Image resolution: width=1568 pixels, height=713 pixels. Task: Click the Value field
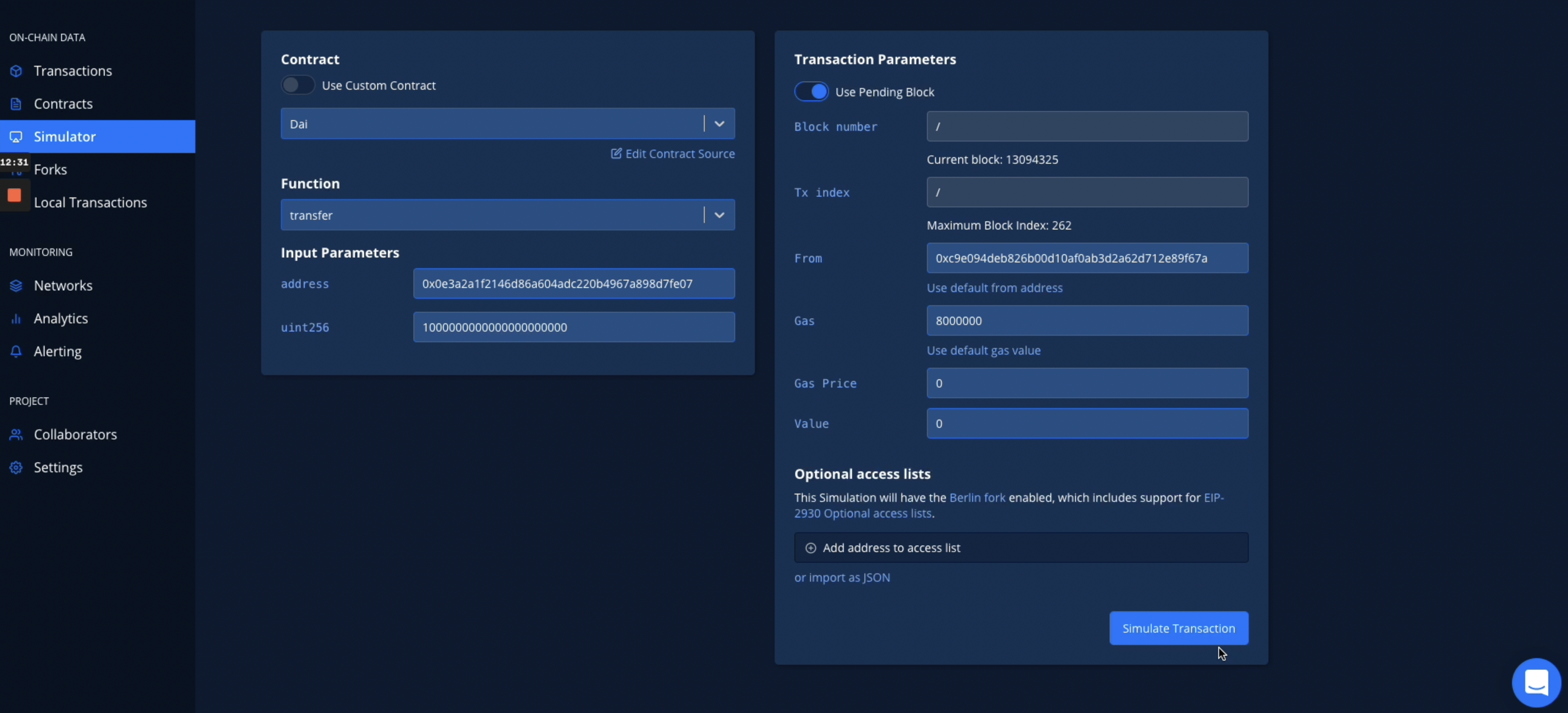click(x=1087, y=424)
